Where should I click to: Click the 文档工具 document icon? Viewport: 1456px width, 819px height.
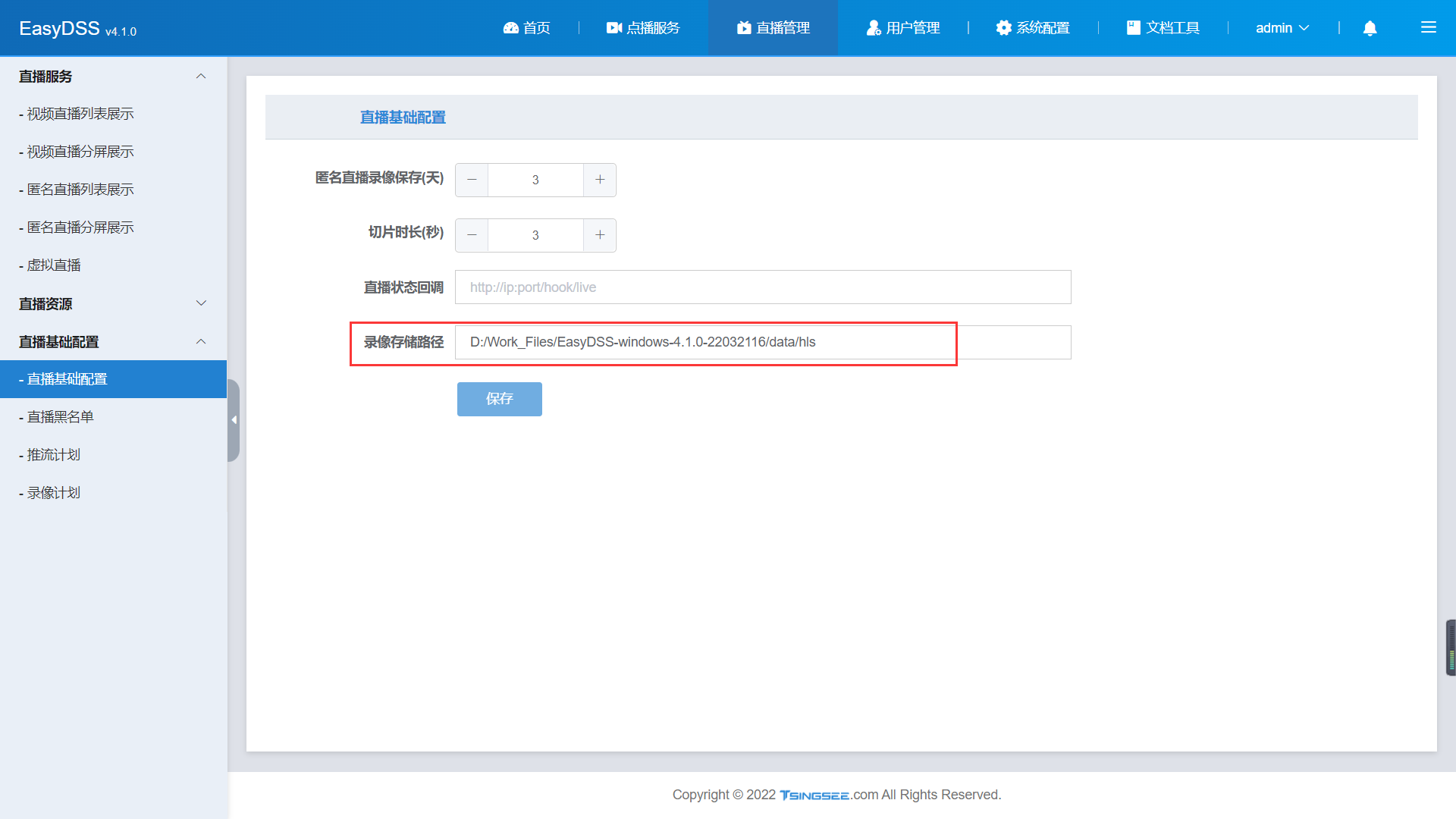tap(1133, 28)
